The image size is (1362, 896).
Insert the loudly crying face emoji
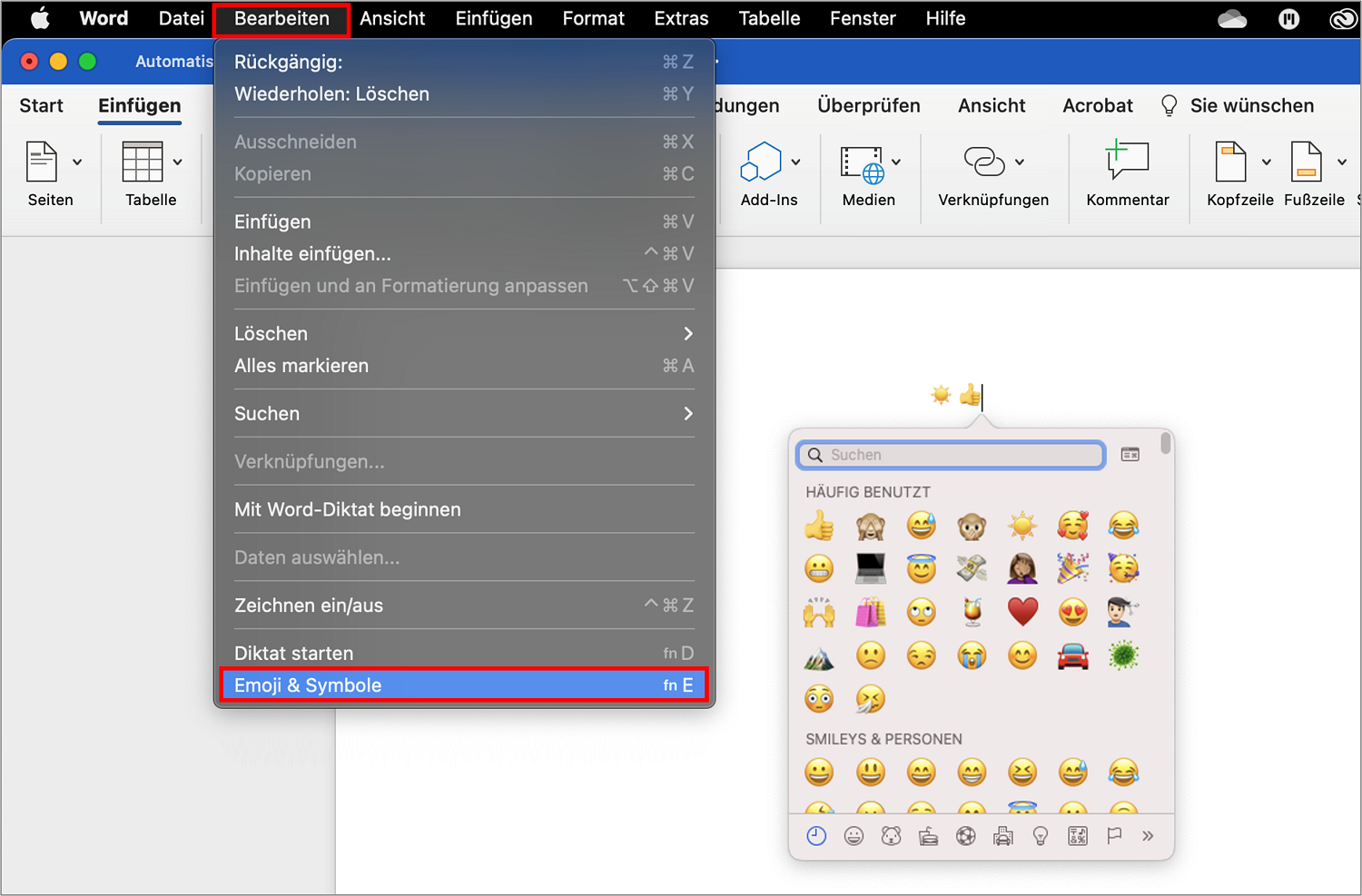click(x=972, y=655)
